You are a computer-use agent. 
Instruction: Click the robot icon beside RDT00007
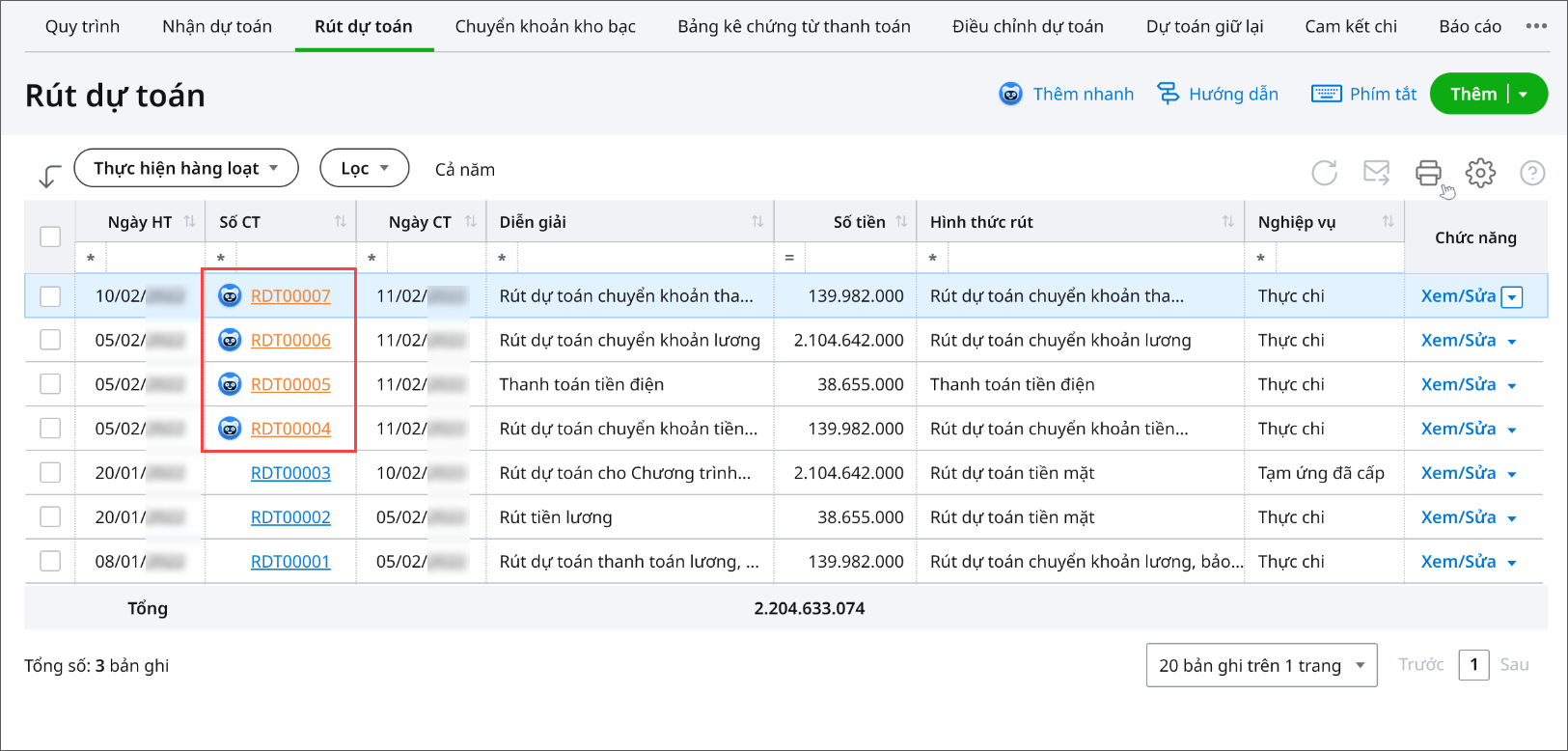click(x=230, y=296)
